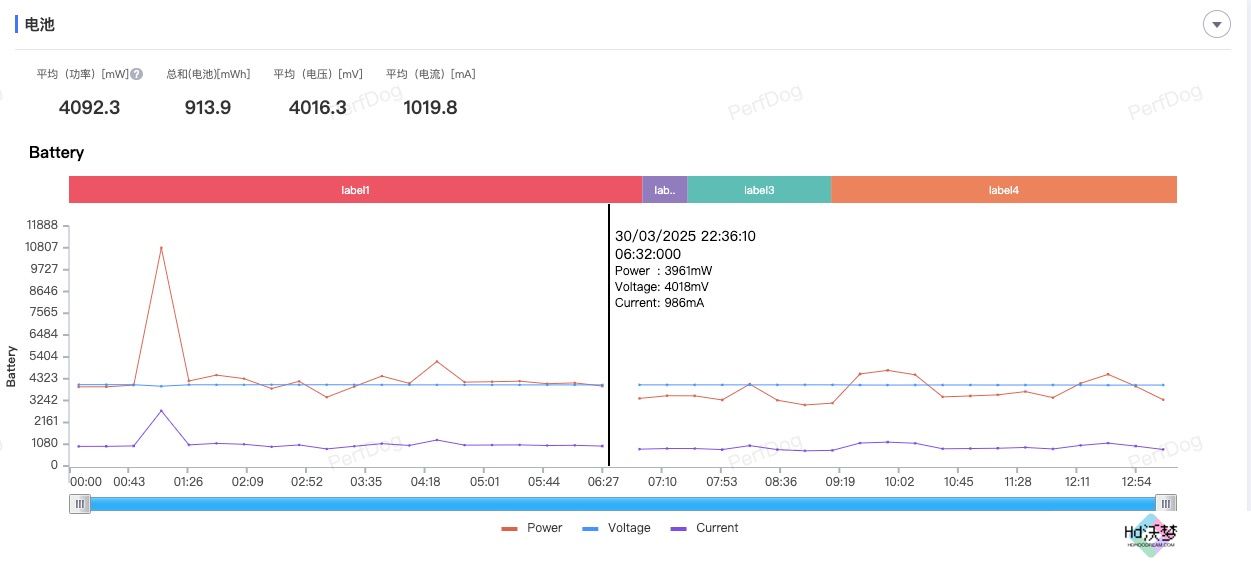This screenshot has height=561, width=1251.
Task: Click the average power value 4092.3
Action: pos(89,107)
